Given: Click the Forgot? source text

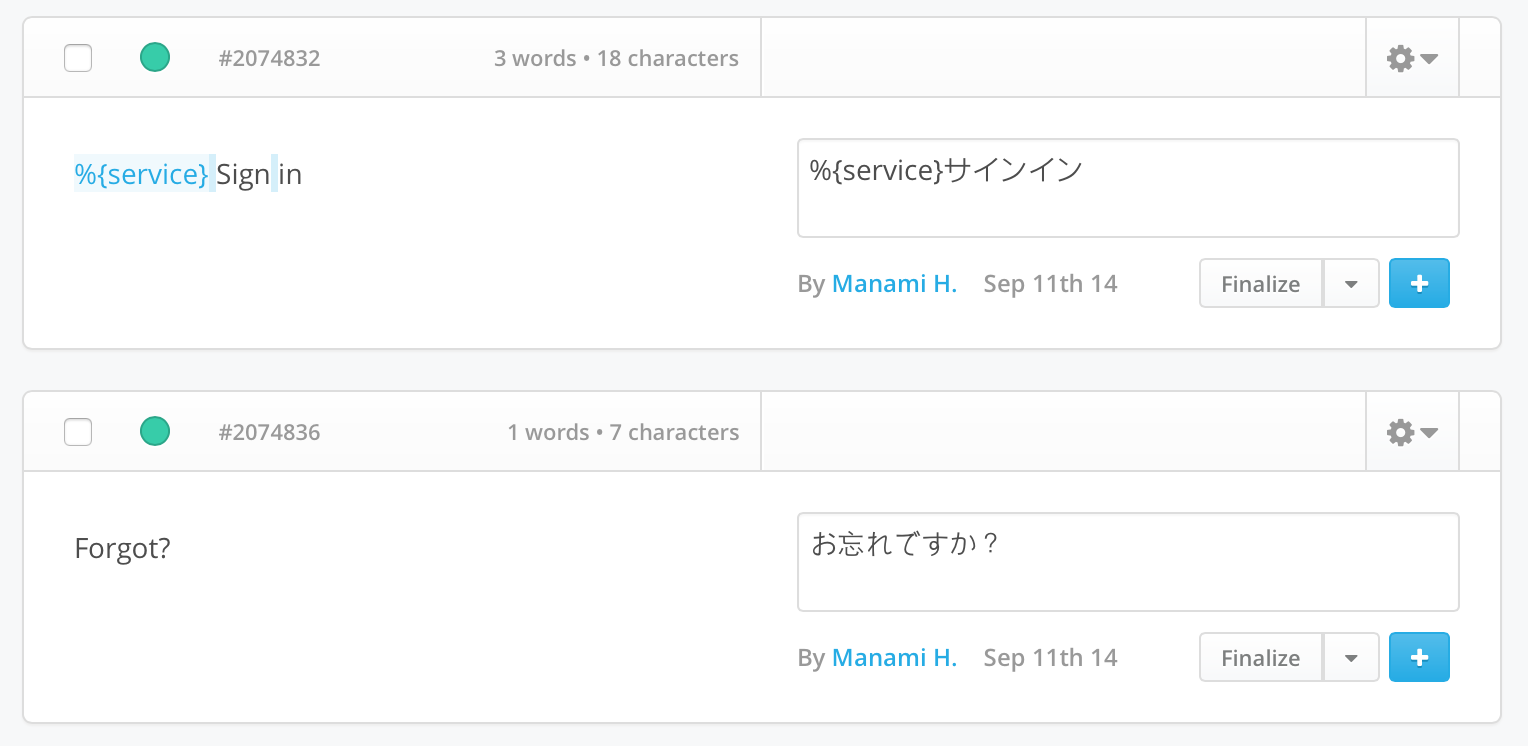Looking at the screenshot, I should tap(122, 549).
